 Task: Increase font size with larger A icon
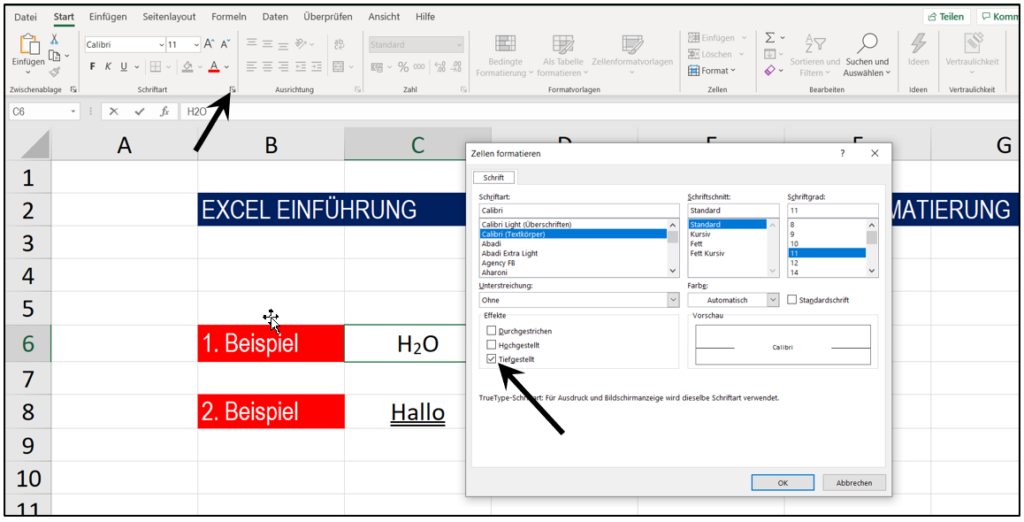click(209, 44)
